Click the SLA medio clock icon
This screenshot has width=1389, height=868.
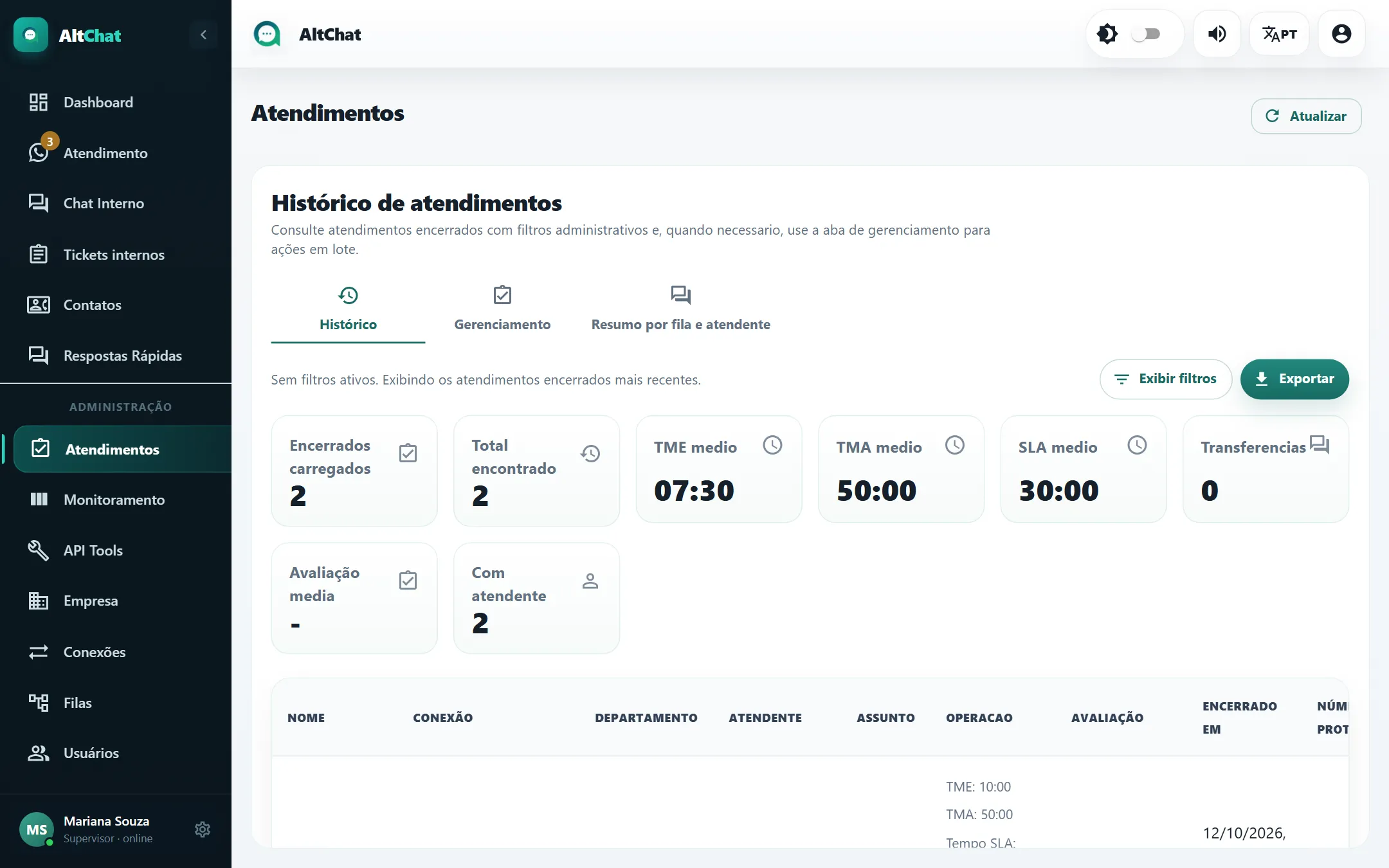tap(1137, 445)
